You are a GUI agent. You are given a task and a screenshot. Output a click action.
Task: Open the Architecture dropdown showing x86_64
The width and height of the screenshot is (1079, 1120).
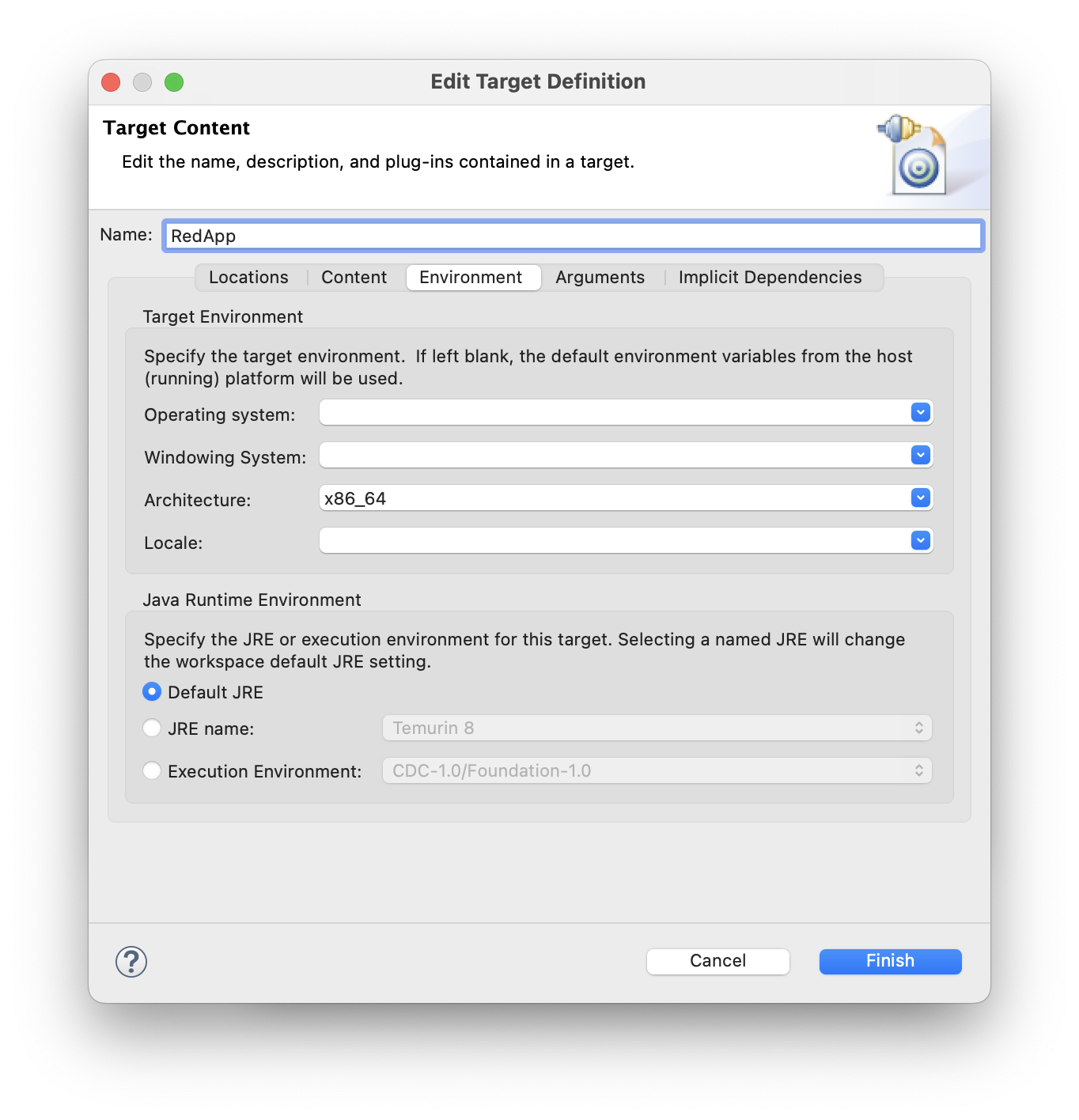[x=918, y=498]
